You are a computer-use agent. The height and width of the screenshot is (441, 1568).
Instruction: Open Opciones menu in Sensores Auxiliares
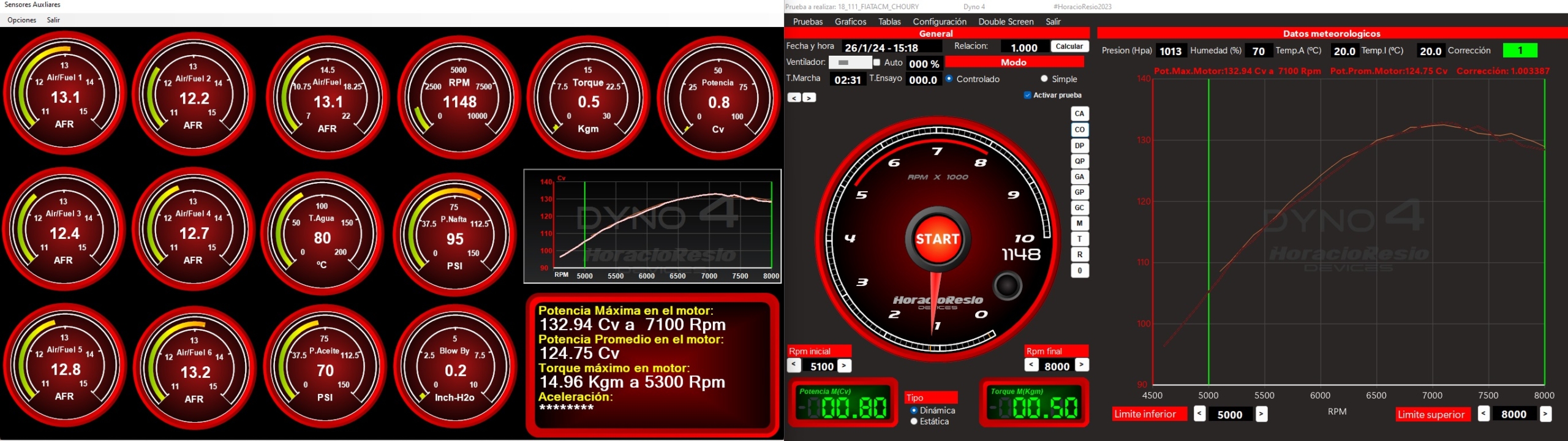tap(21, 20)
